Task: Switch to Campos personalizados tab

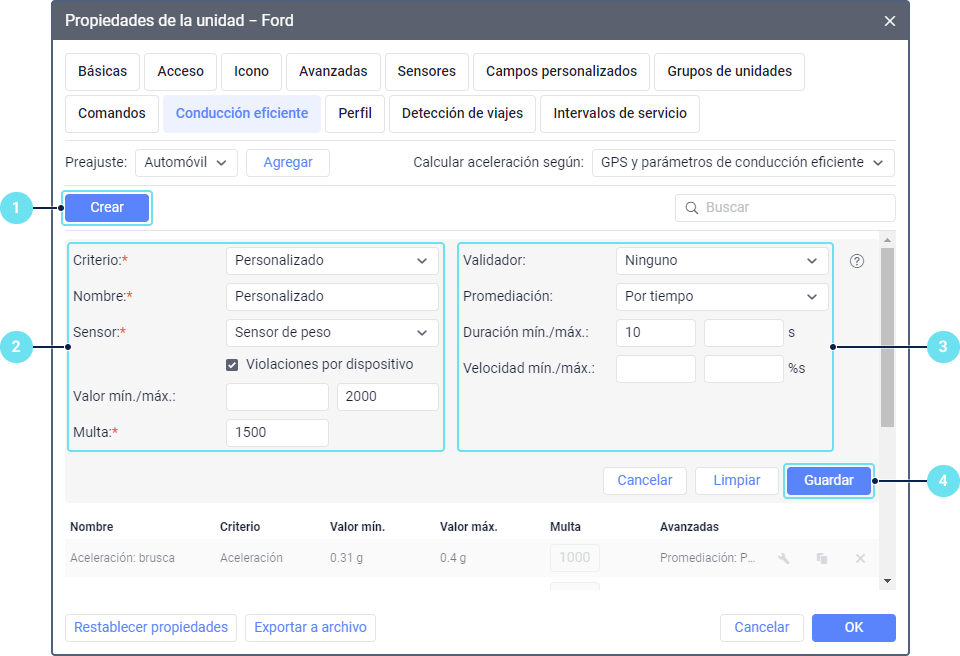Action: coord(561,72)
